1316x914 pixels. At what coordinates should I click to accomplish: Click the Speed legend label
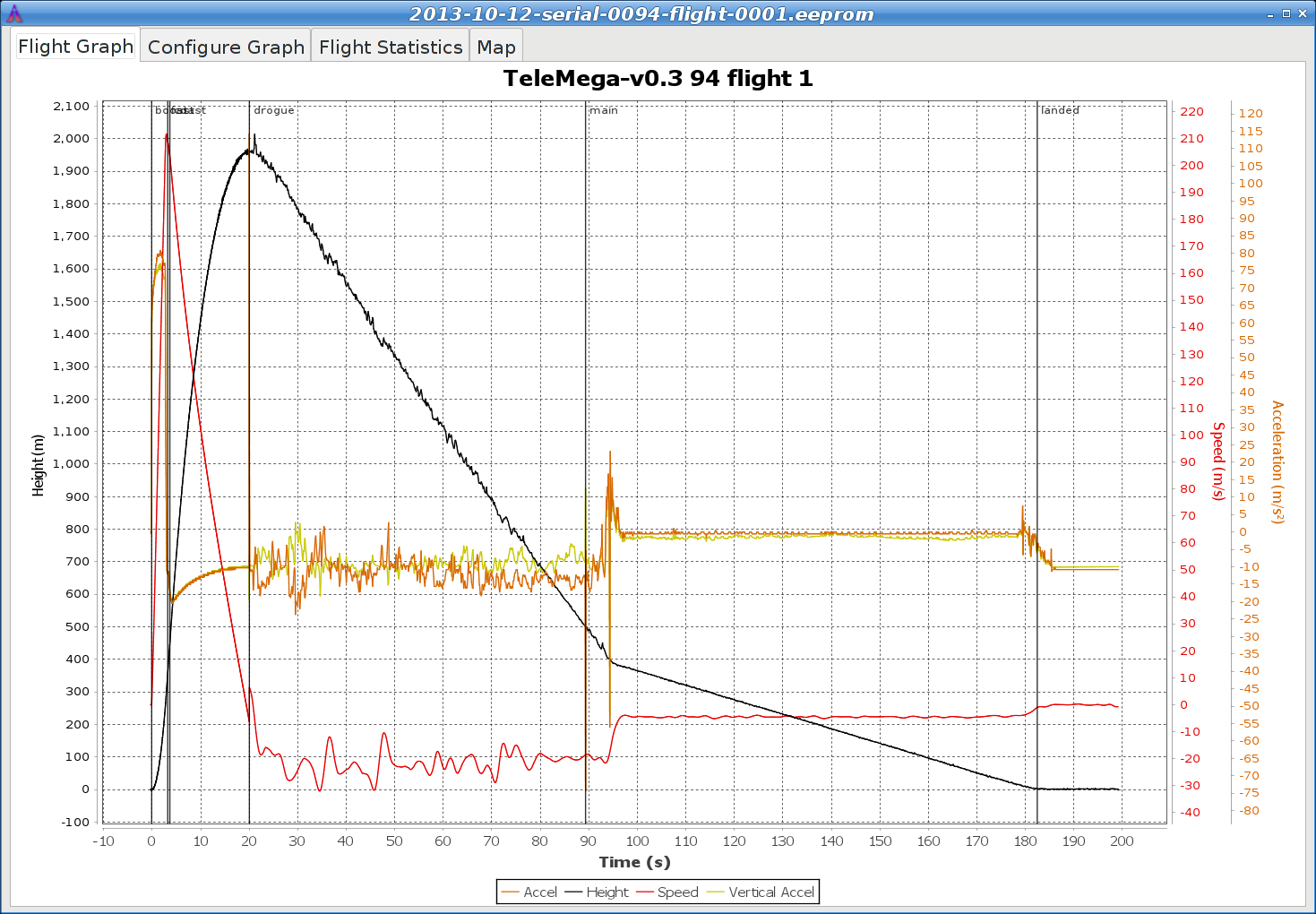[x=677, y=892]
